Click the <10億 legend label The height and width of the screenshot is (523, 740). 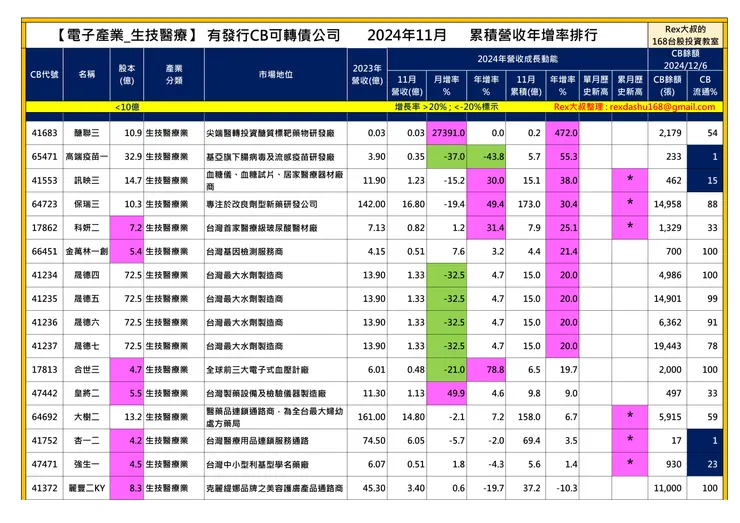pos(127,107)
